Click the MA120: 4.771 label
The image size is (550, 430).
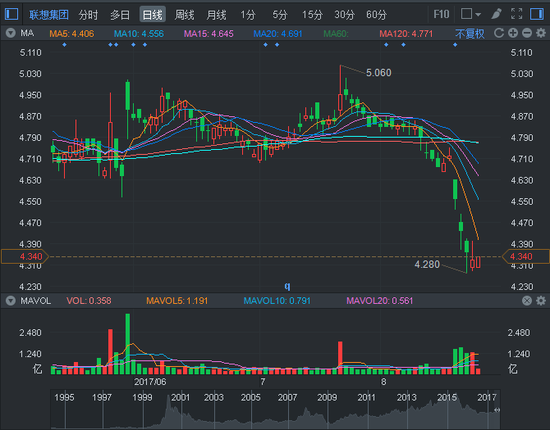click(406, 34)
